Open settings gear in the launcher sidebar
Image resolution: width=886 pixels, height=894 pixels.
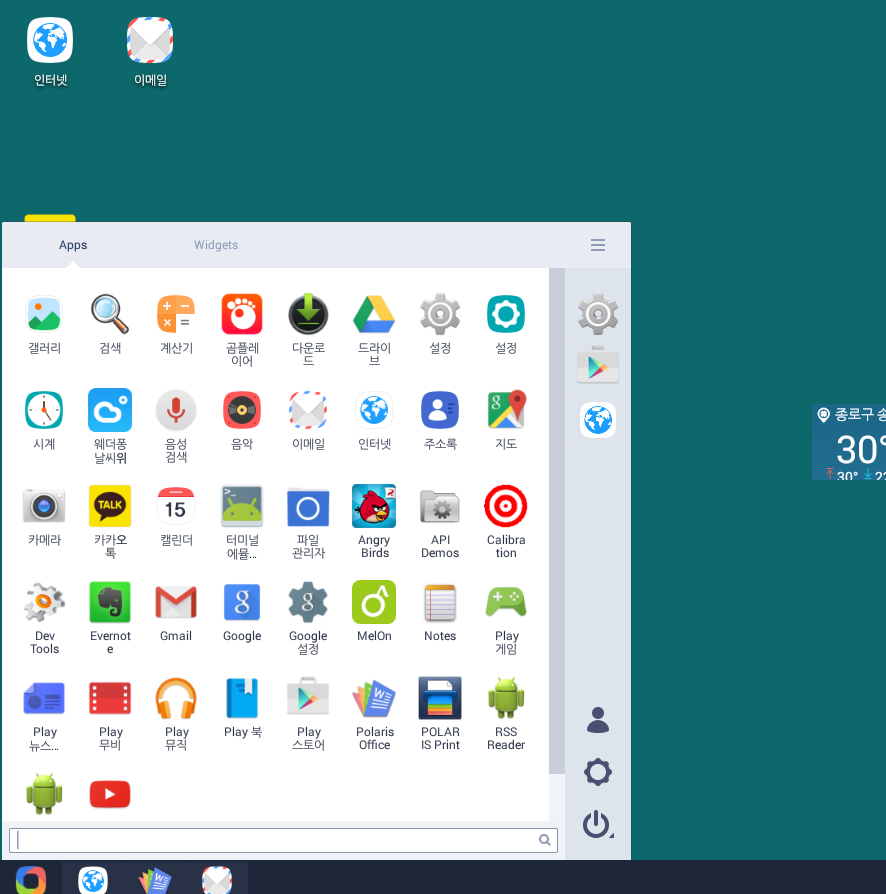point(598,314)
